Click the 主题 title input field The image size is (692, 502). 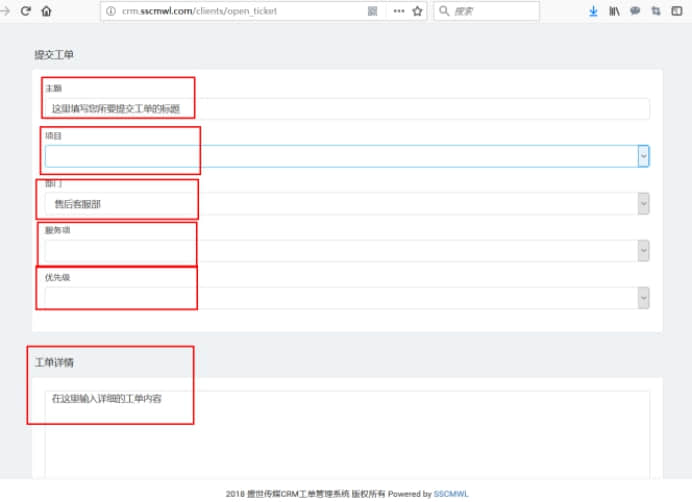346,108
